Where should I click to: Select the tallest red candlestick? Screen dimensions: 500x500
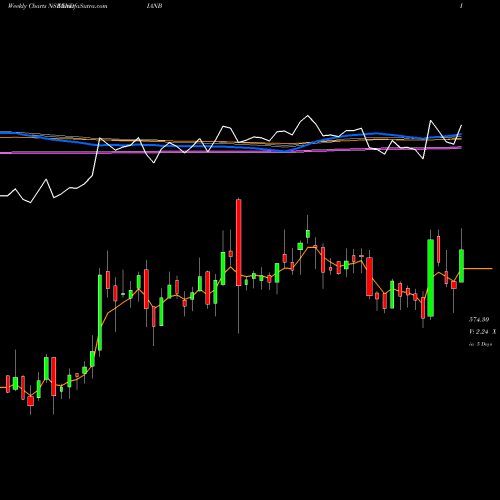(239, 243)
